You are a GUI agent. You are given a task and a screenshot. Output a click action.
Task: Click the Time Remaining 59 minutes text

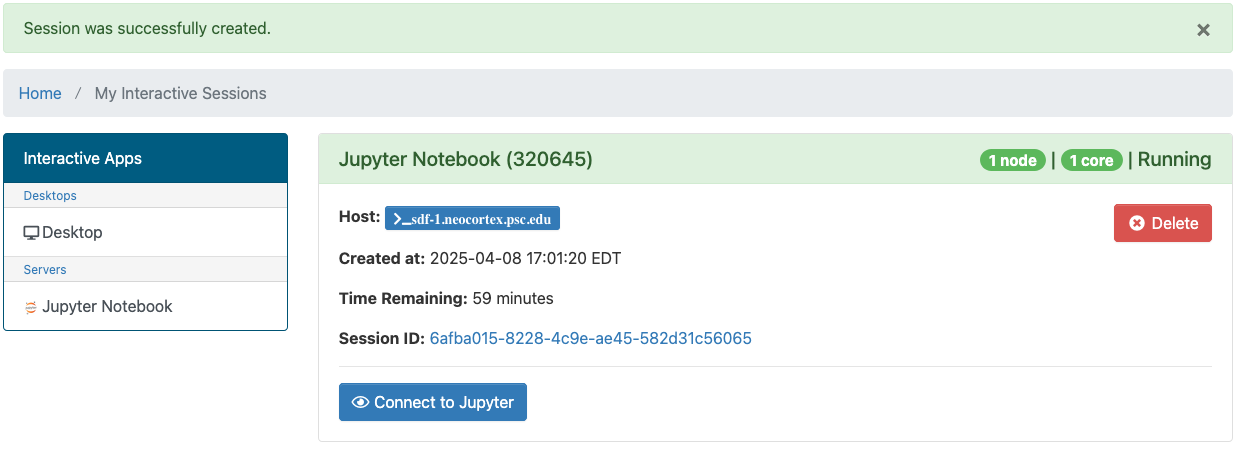(446, 298)
